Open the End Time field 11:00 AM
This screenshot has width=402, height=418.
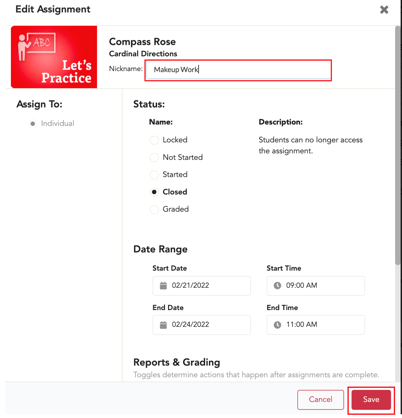pyautogui.click(x=315, y=325)
